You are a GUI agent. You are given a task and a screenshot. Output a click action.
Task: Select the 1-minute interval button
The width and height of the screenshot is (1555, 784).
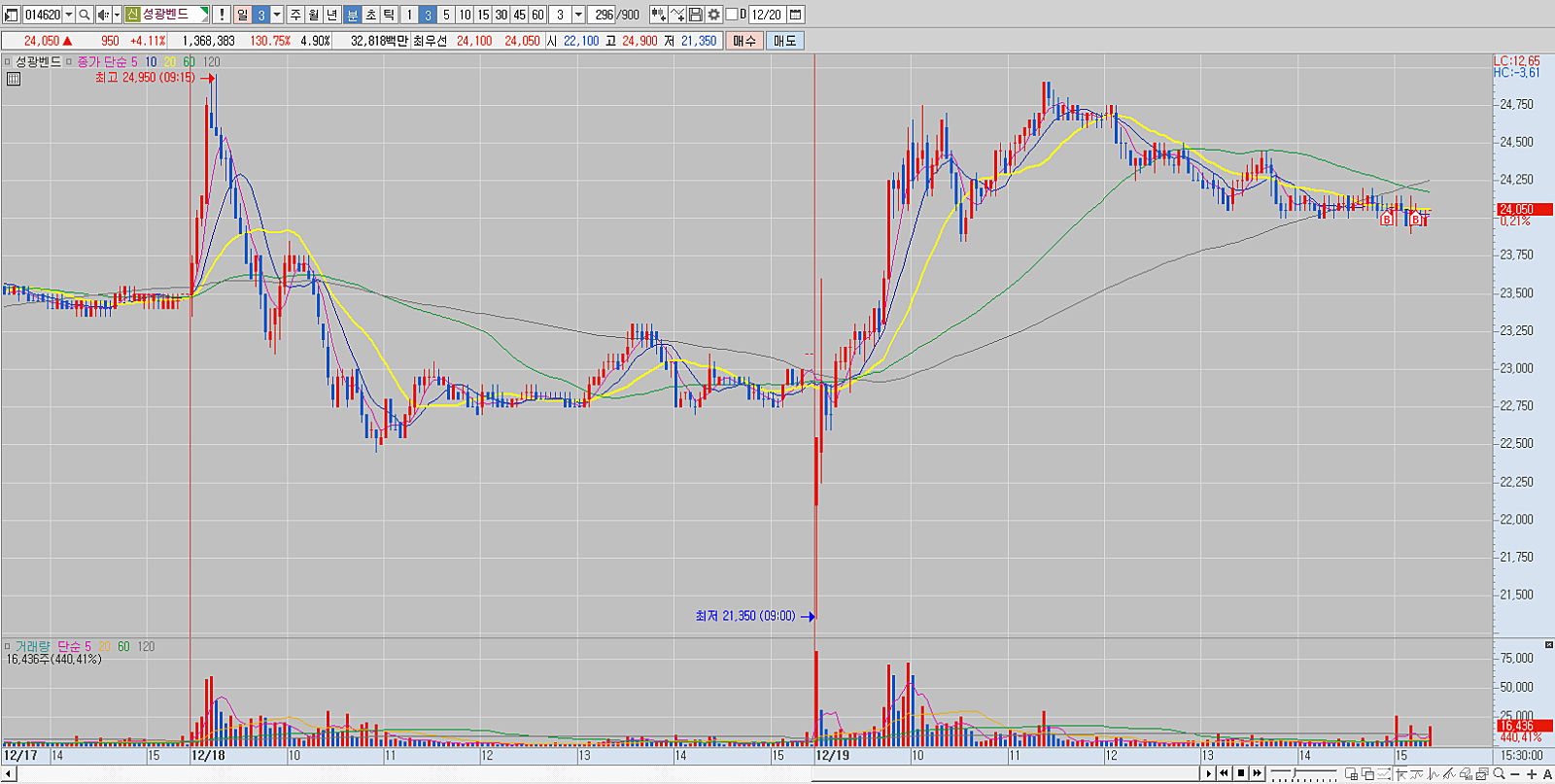tap(408, 15)
